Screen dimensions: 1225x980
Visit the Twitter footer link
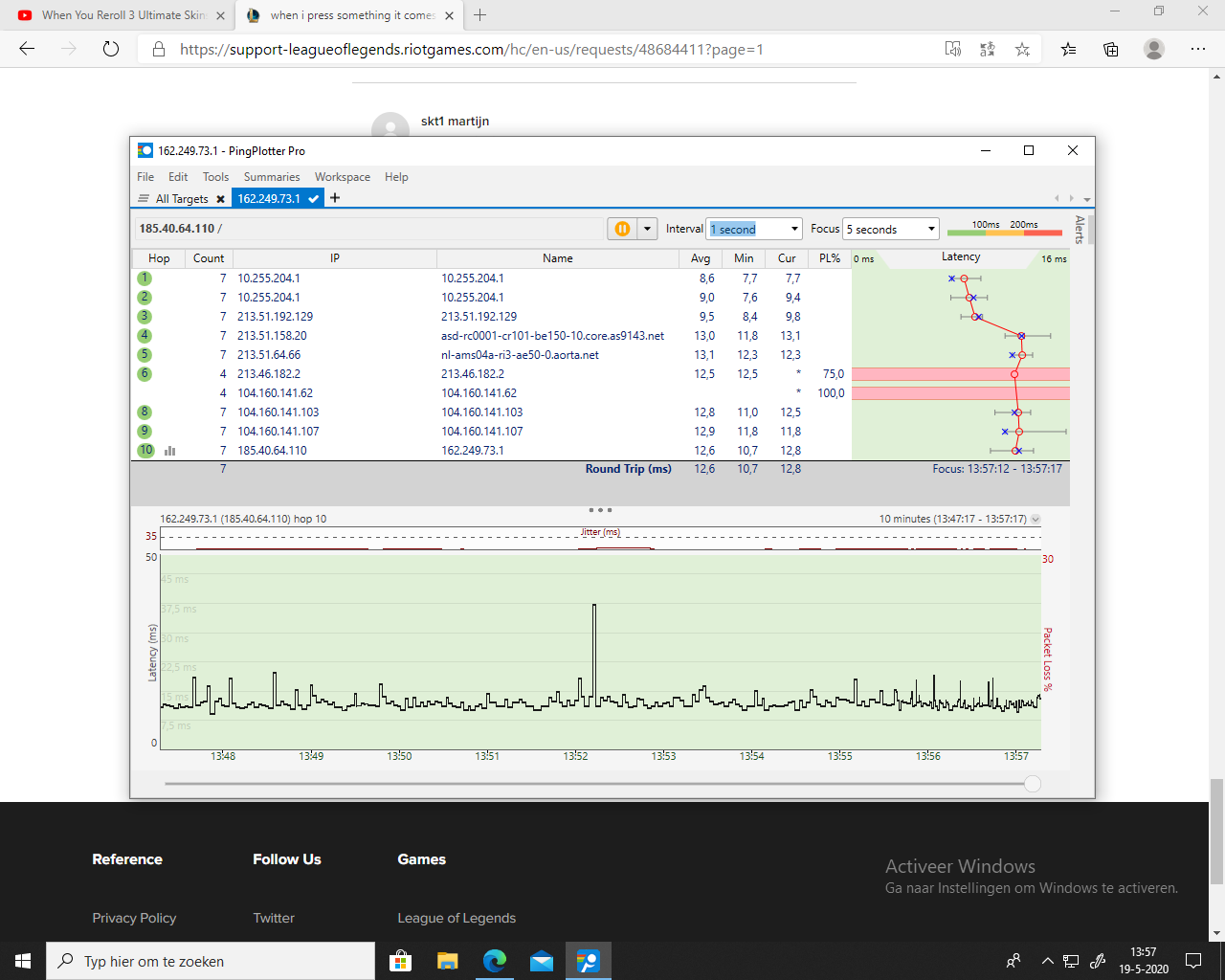(274, 918)
